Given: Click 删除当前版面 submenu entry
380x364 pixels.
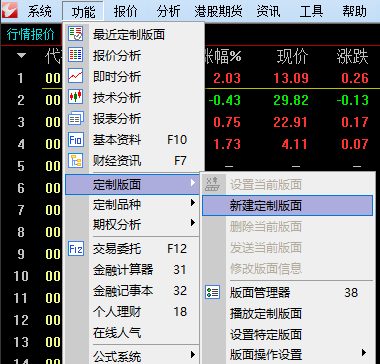Looking at the screenshot, I should [x=287, y=227].
